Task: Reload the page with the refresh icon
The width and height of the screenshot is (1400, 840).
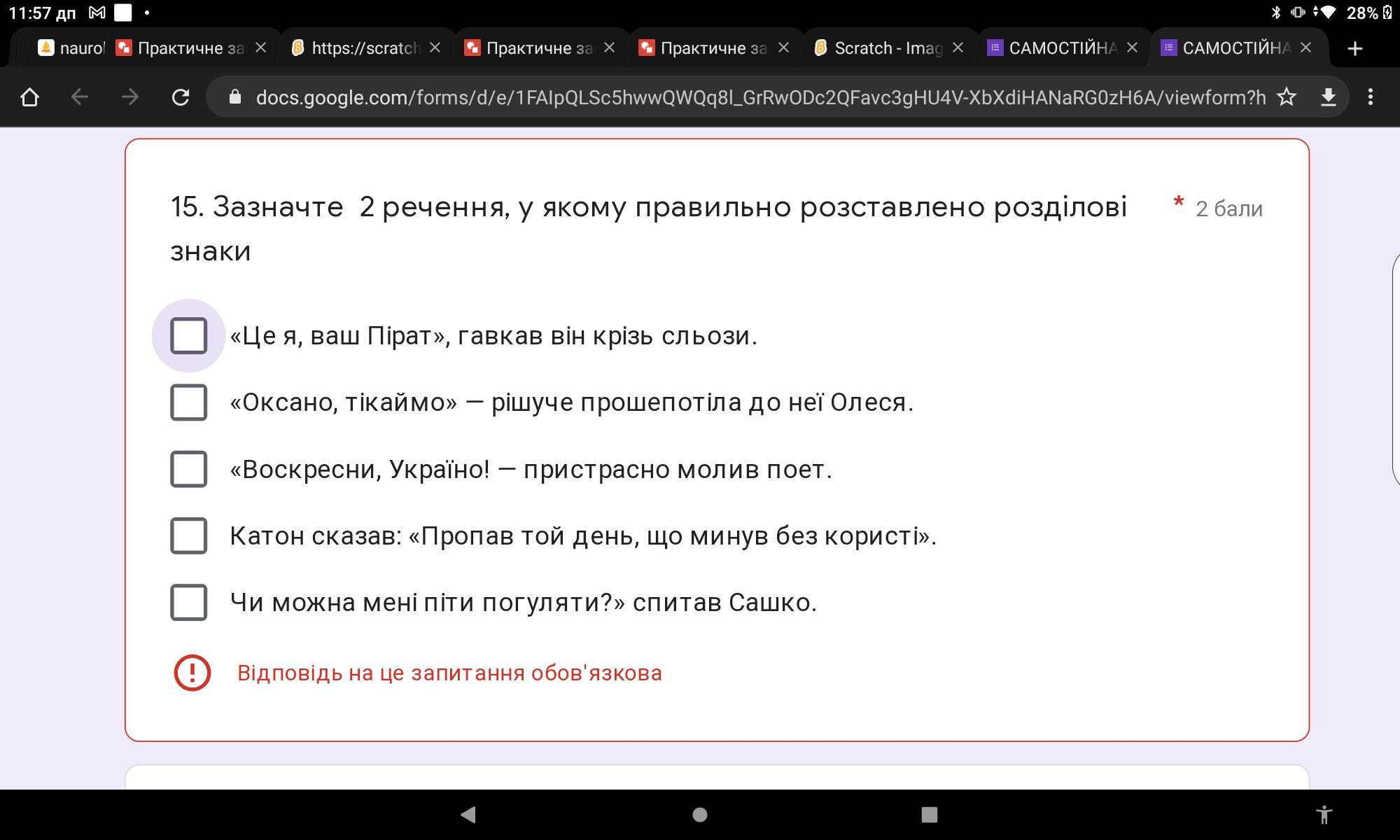Action: [181, 97]
